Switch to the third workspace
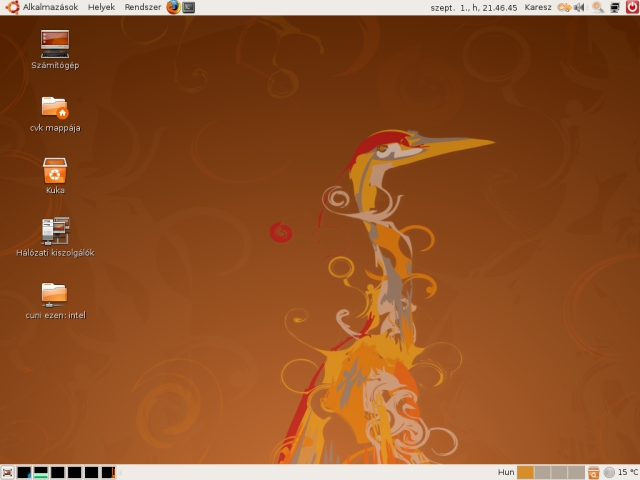This screenshot has width=640, height=480. [x=559, y=473]
